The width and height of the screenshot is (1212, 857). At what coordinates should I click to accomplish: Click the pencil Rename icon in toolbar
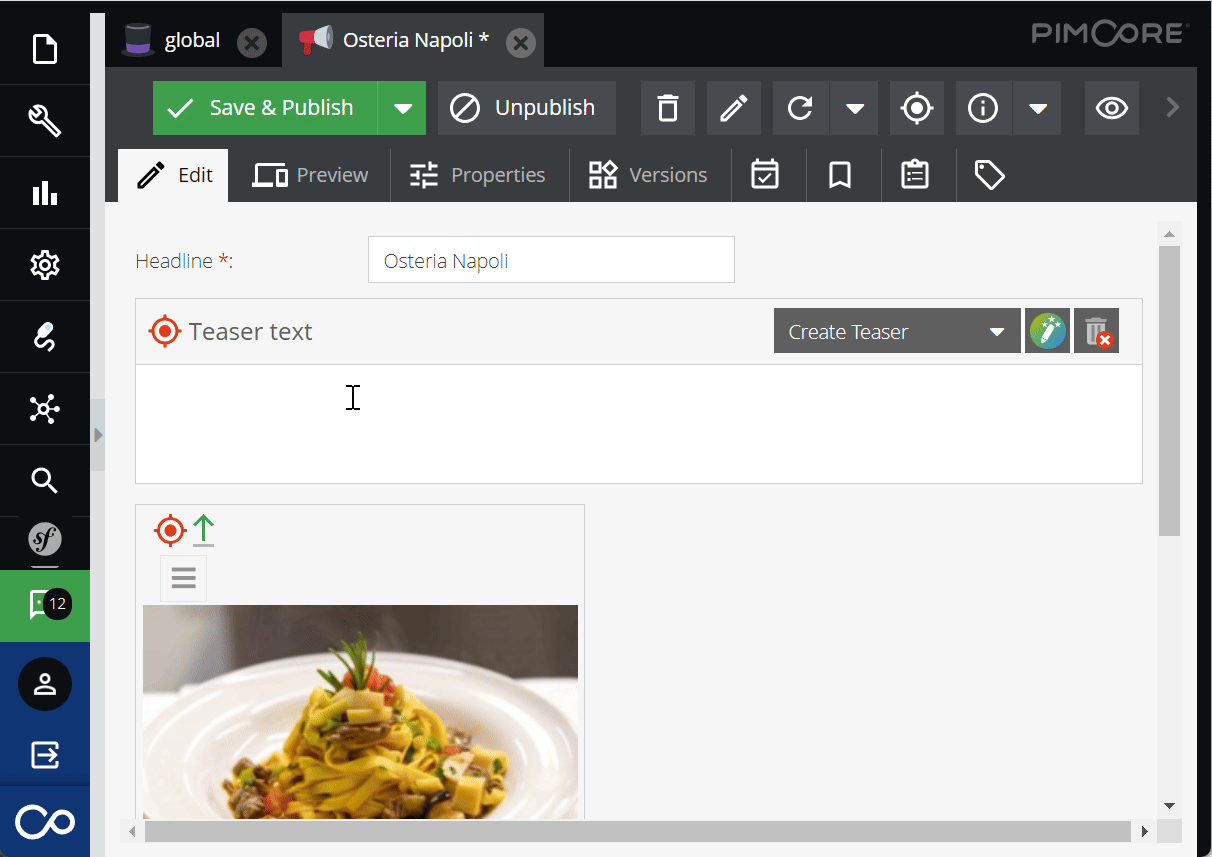(734, 108)
